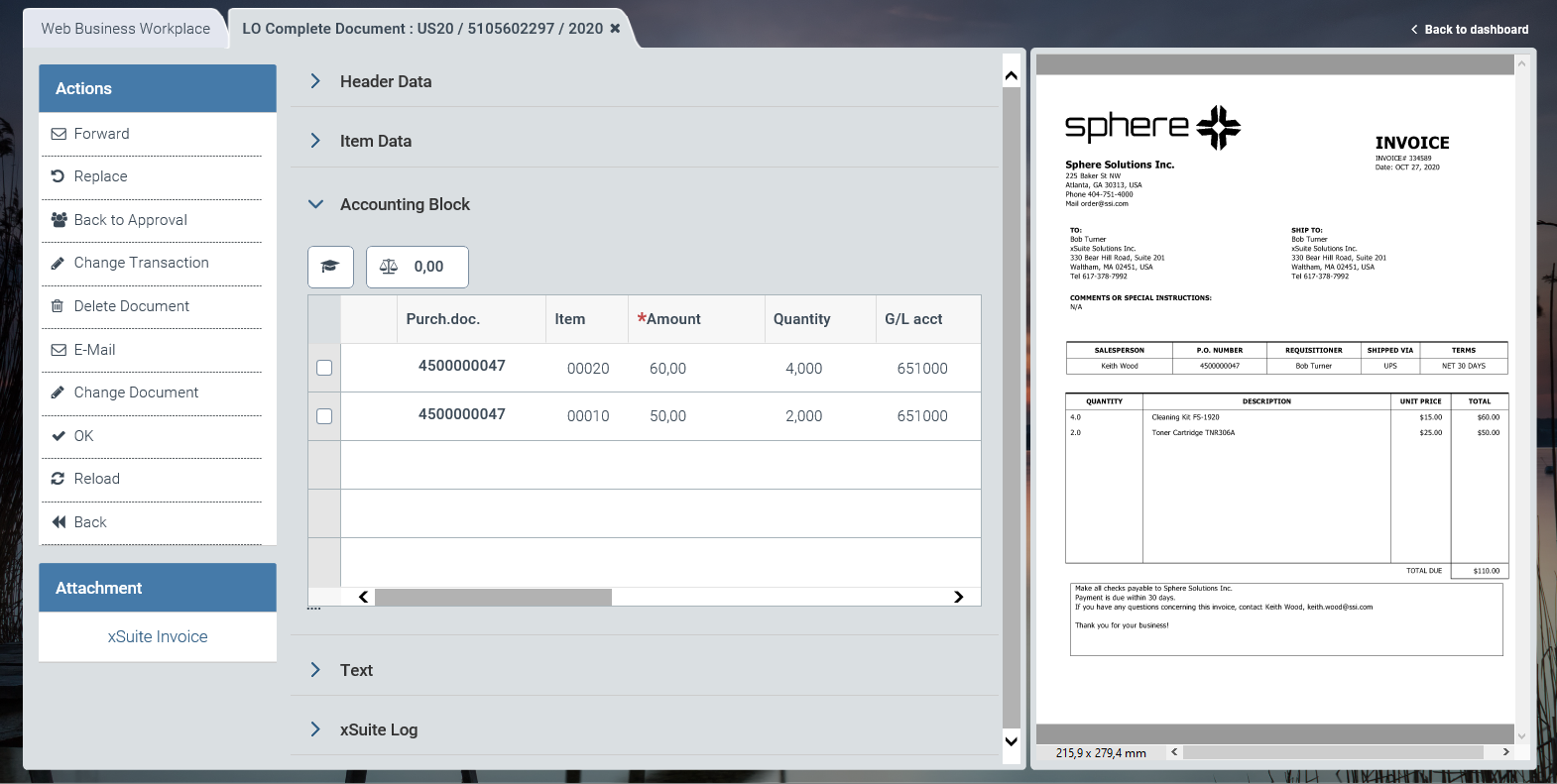Click the graduation cap button
Viewport: 1557px width, 784px height.
point(330,267)
